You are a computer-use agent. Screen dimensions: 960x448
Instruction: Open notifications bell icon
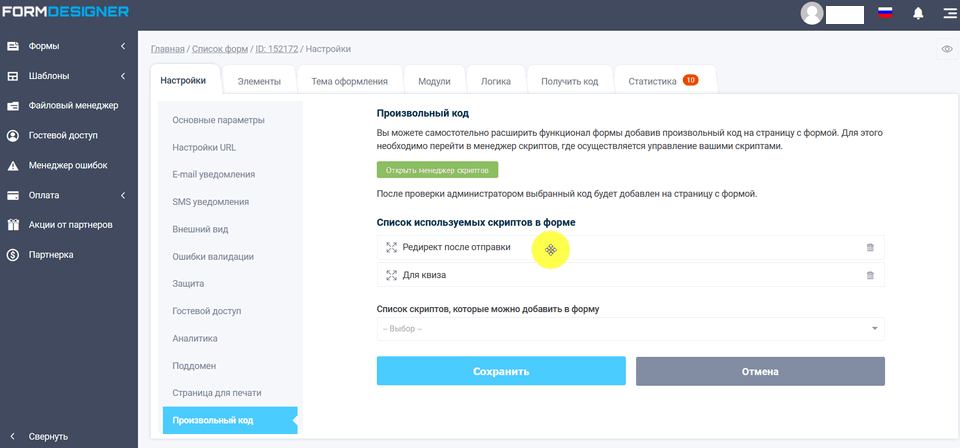[918, 13]
